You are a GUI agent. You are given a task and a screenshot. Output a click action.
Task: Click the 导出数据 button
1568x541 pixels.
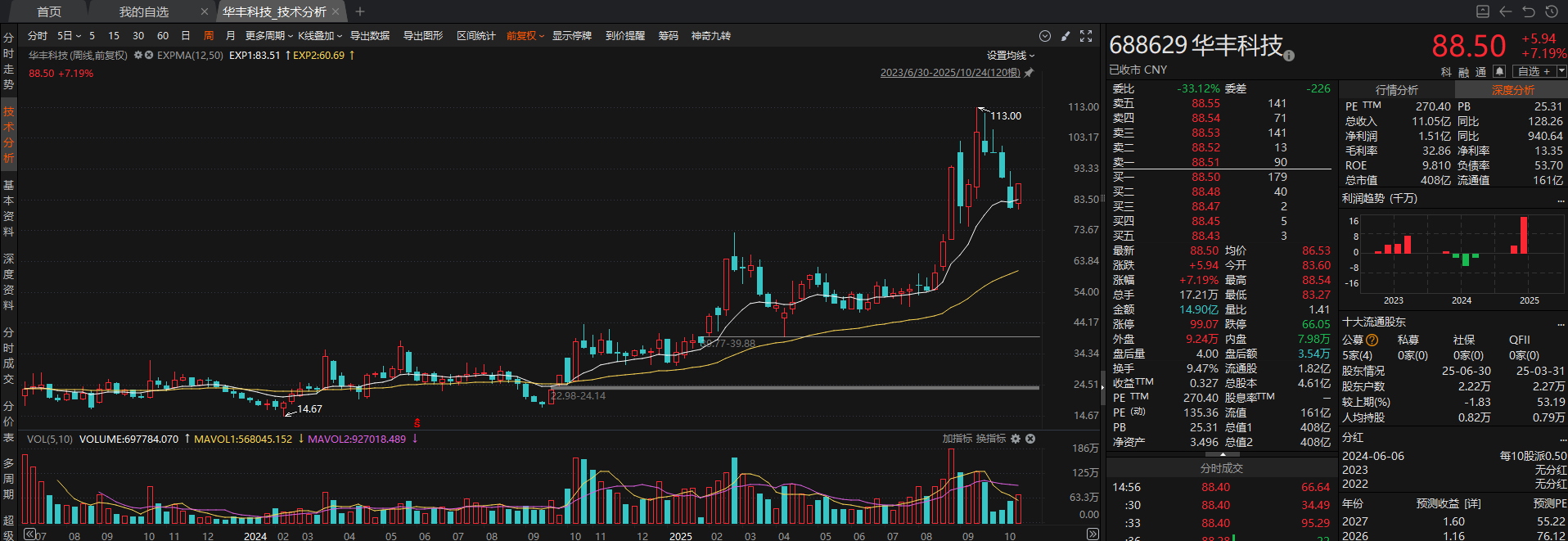pyautogui.click(x=370, y=36)
